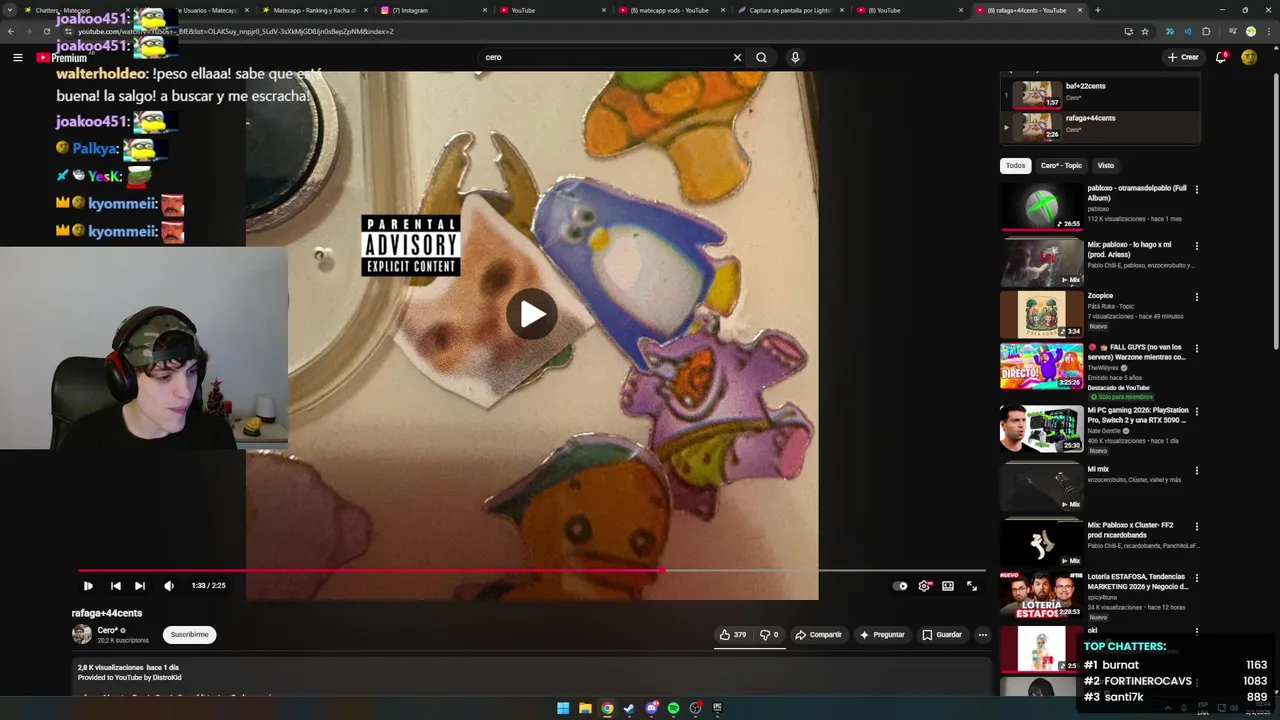Start voice search with microphone

coord(795,57)
